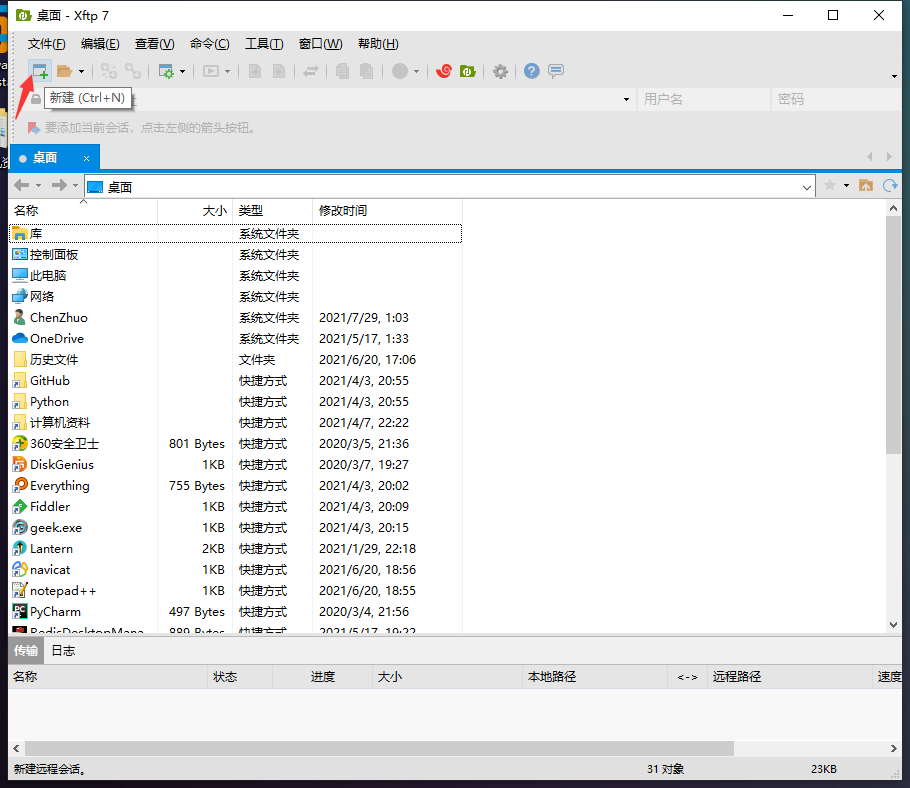Select the OneDrive folder in list

coord(57,338)
